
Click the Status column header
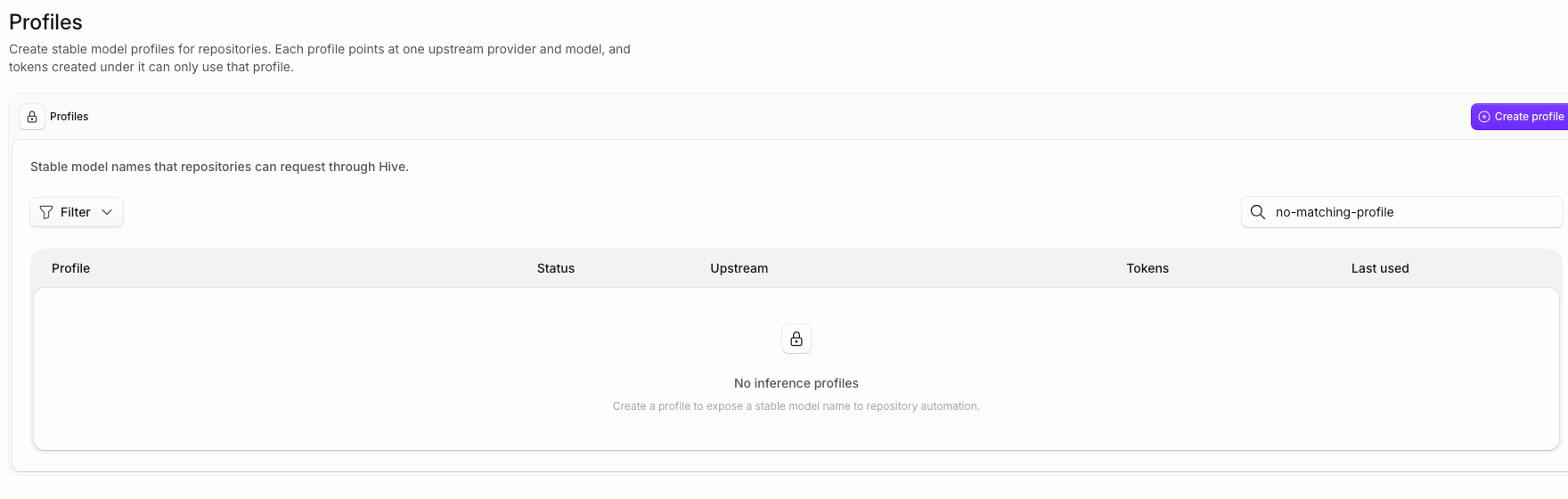click(556, 268)
